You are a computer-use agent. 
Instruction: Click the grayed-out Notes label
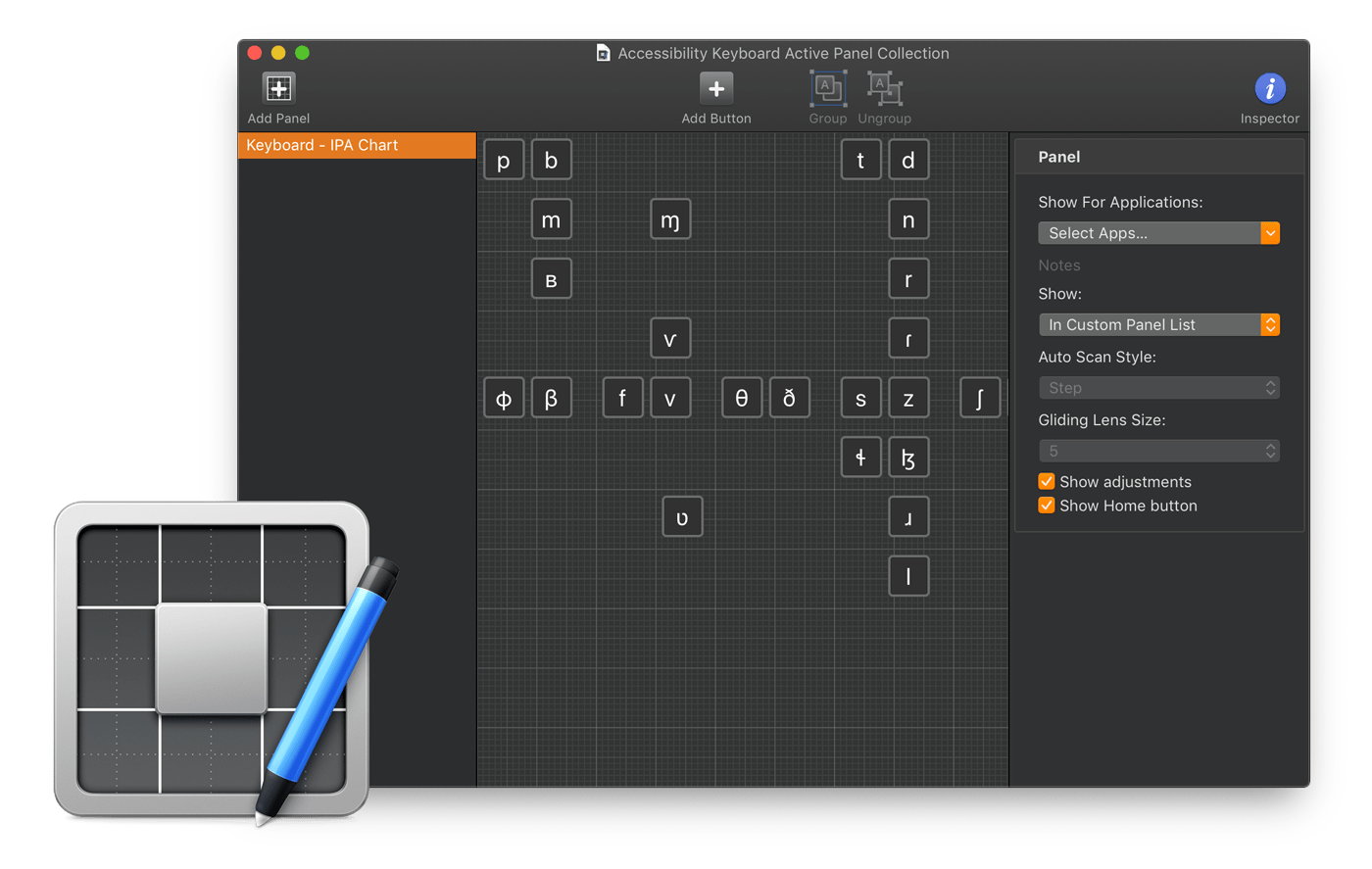[1059, 265]
